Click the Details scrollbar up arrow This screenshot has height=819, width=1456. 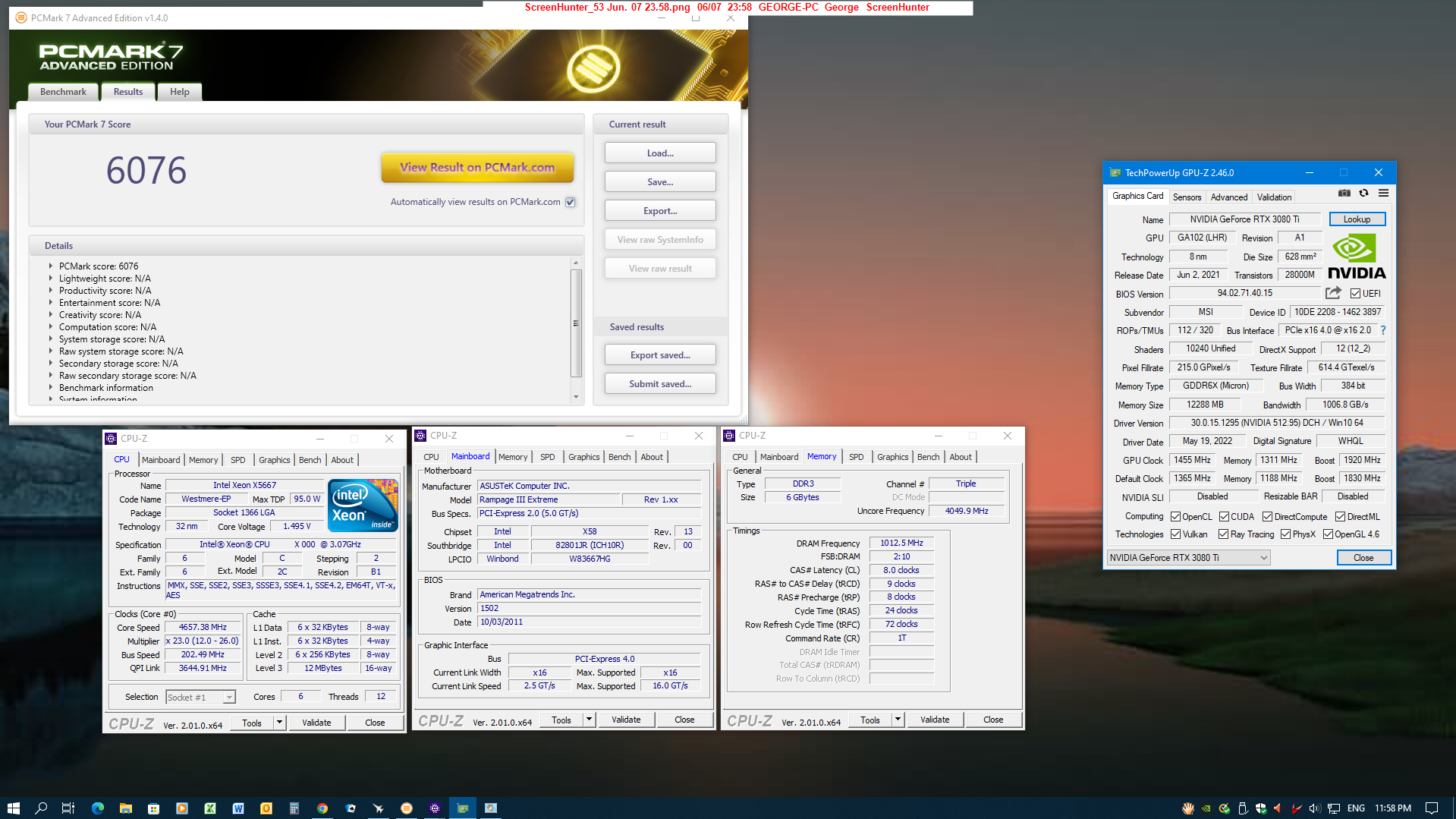click(576, 263)
